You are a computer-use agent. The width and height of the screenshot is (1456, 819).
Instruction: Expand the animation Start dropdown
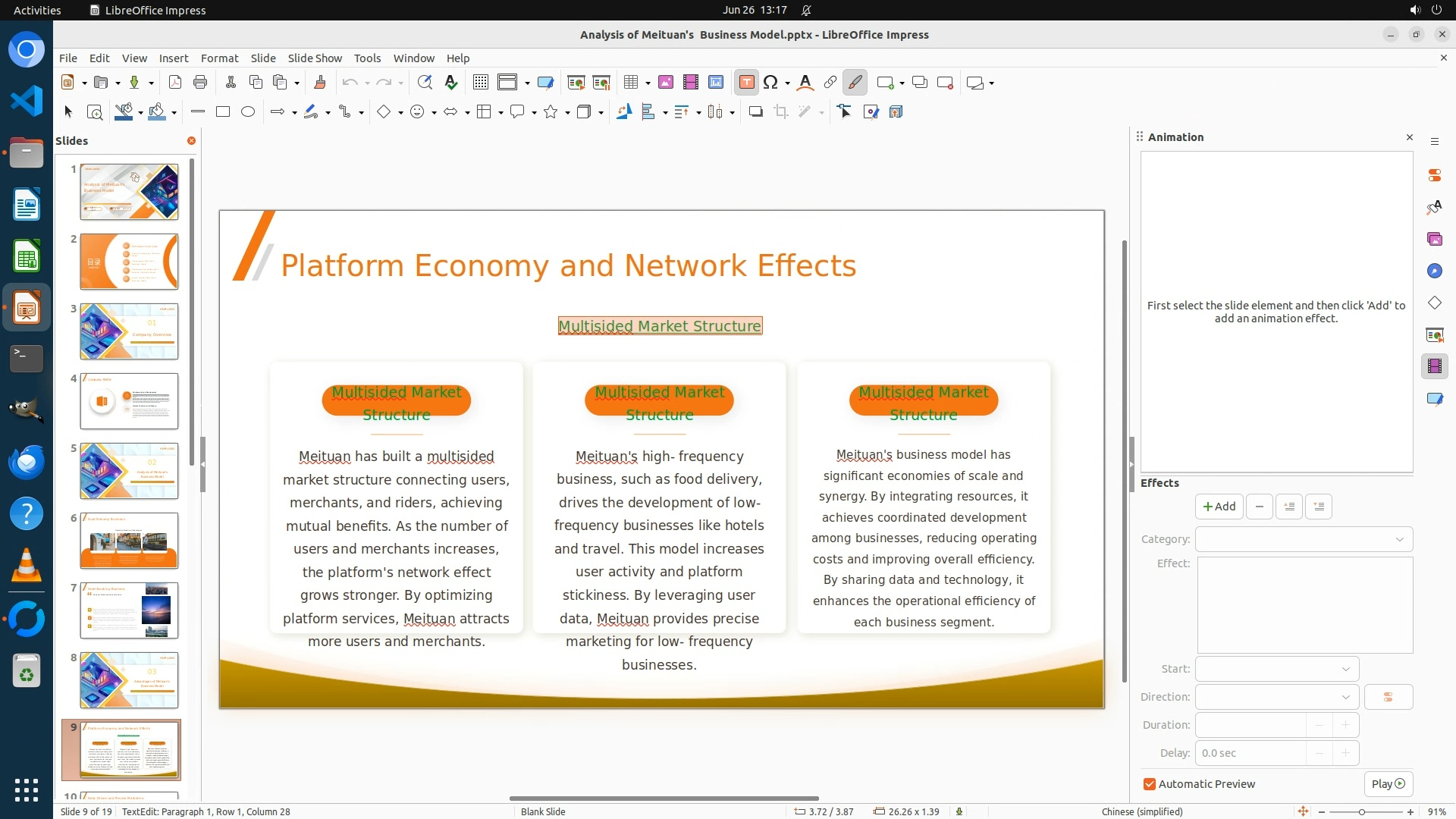click(x=1277, y=669)
